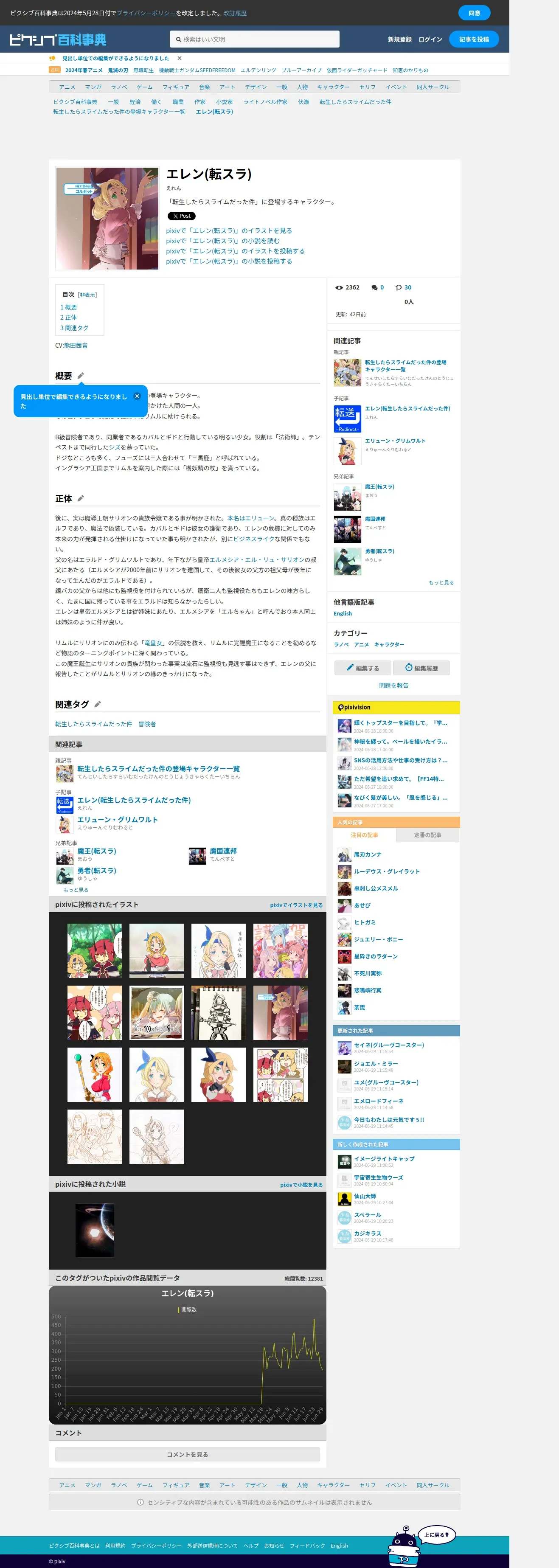The height and width of the screenshot is (1568, 559).
Task: Click the pixivision header logo
Action: (x=354, y=707)
